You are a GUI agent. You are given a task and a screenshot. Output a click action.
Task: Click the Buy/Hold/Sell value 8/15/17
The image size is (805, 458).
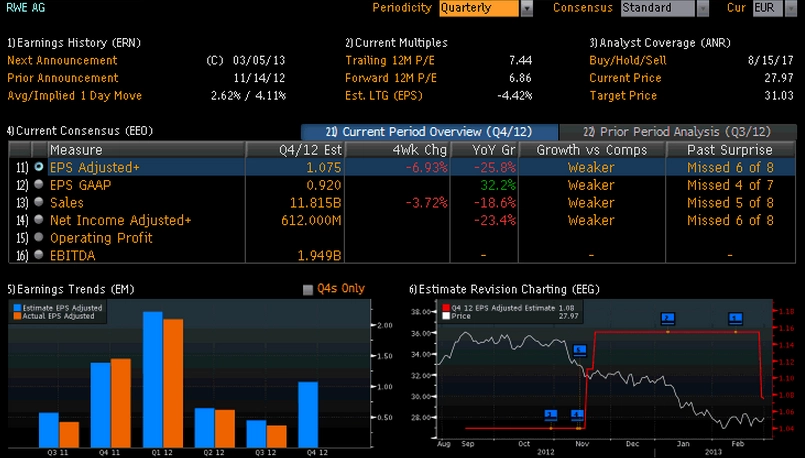click(771, 61)
